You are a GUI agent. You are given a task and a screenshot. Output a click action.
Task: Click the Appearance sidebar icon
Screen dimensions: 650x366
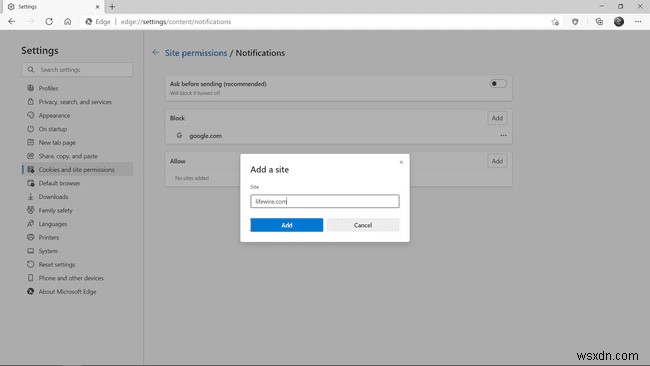(30, 115)
